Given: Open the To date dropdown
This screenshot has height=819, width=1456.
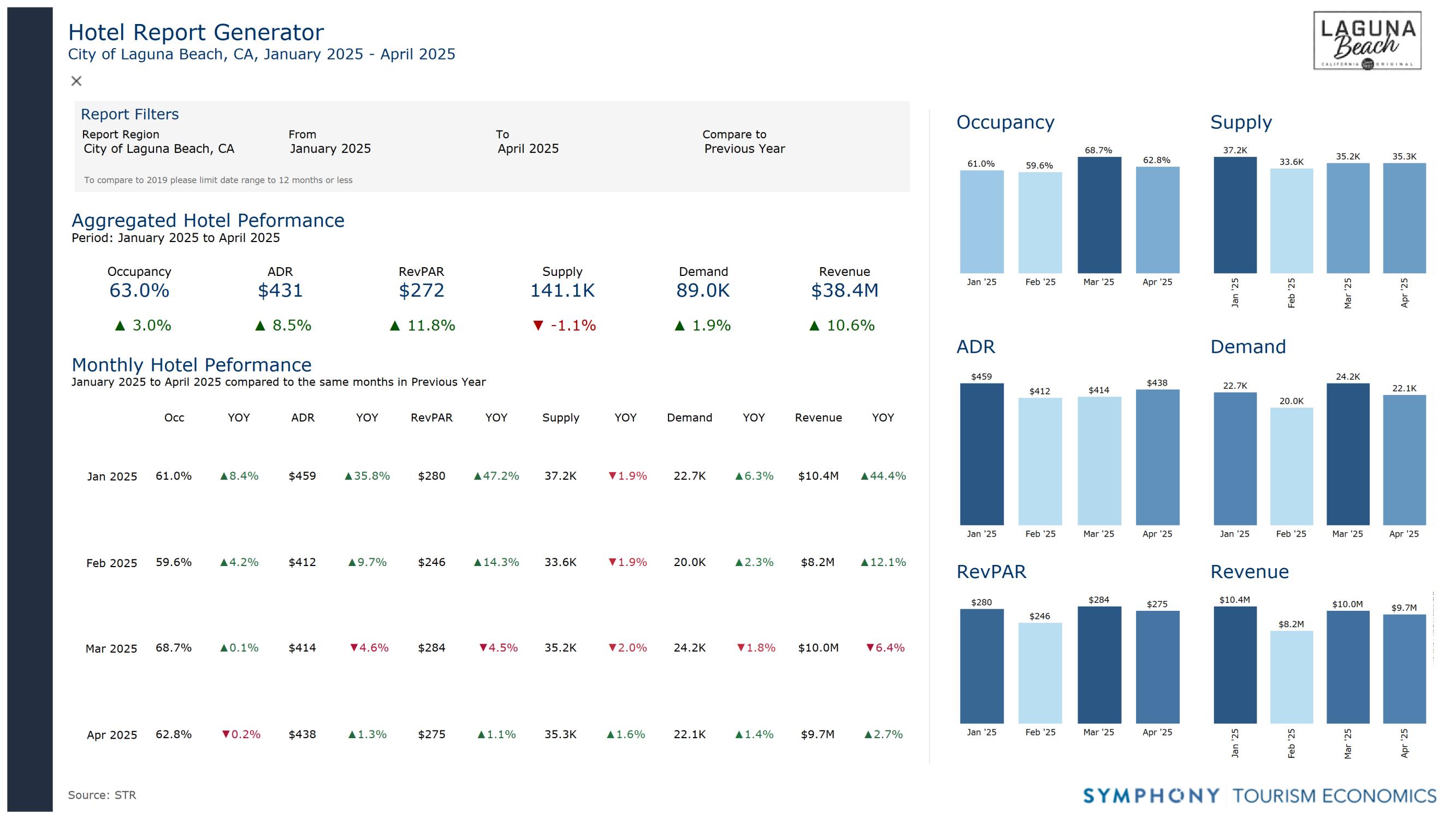Looking at the screenshot, I should click(x=528, y=149).
